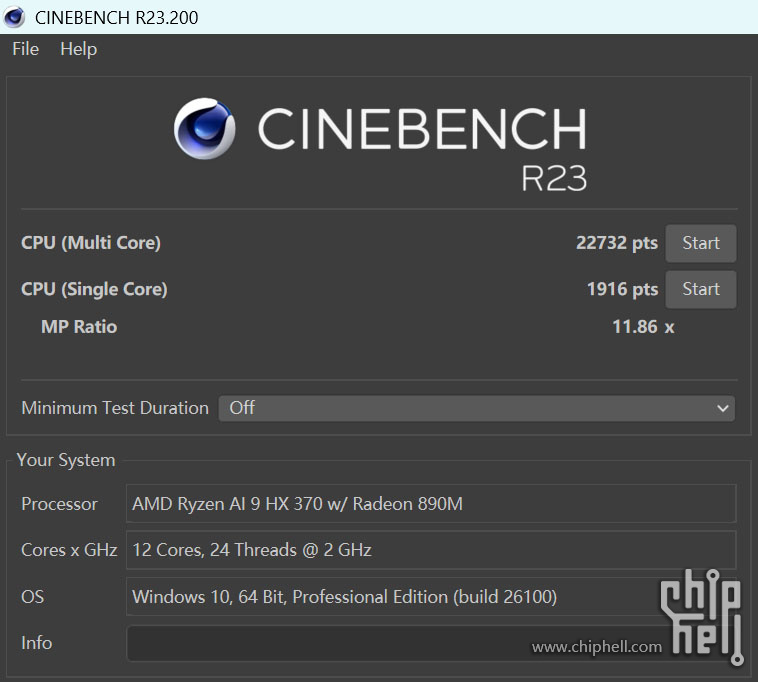Click the Cinebench sphere logo
Viewport: 758px width, 682px height.
(204, 129)
